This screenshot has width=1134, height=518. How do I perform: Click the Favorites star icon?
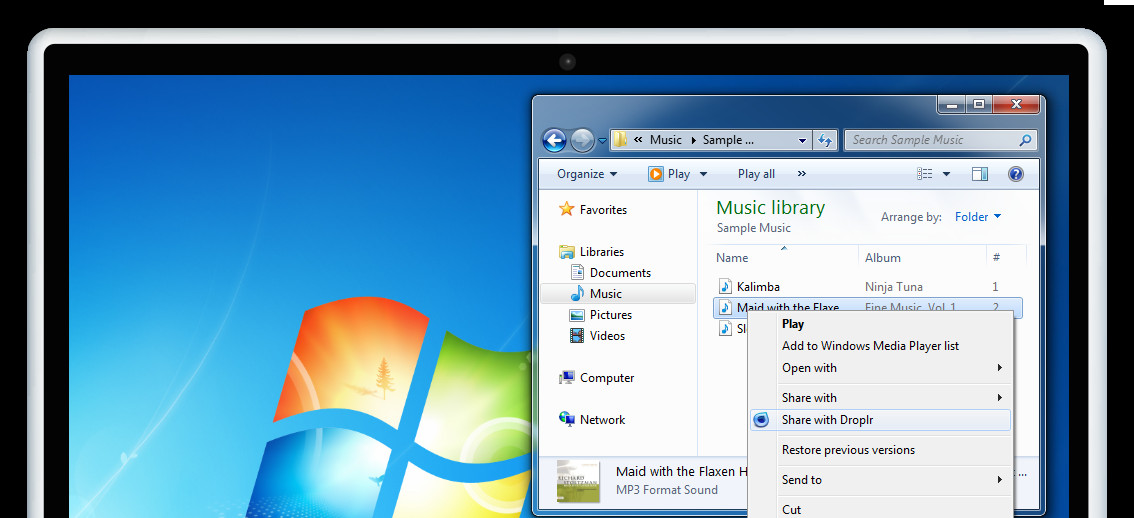pyautogui.click(x=567, y=210)
